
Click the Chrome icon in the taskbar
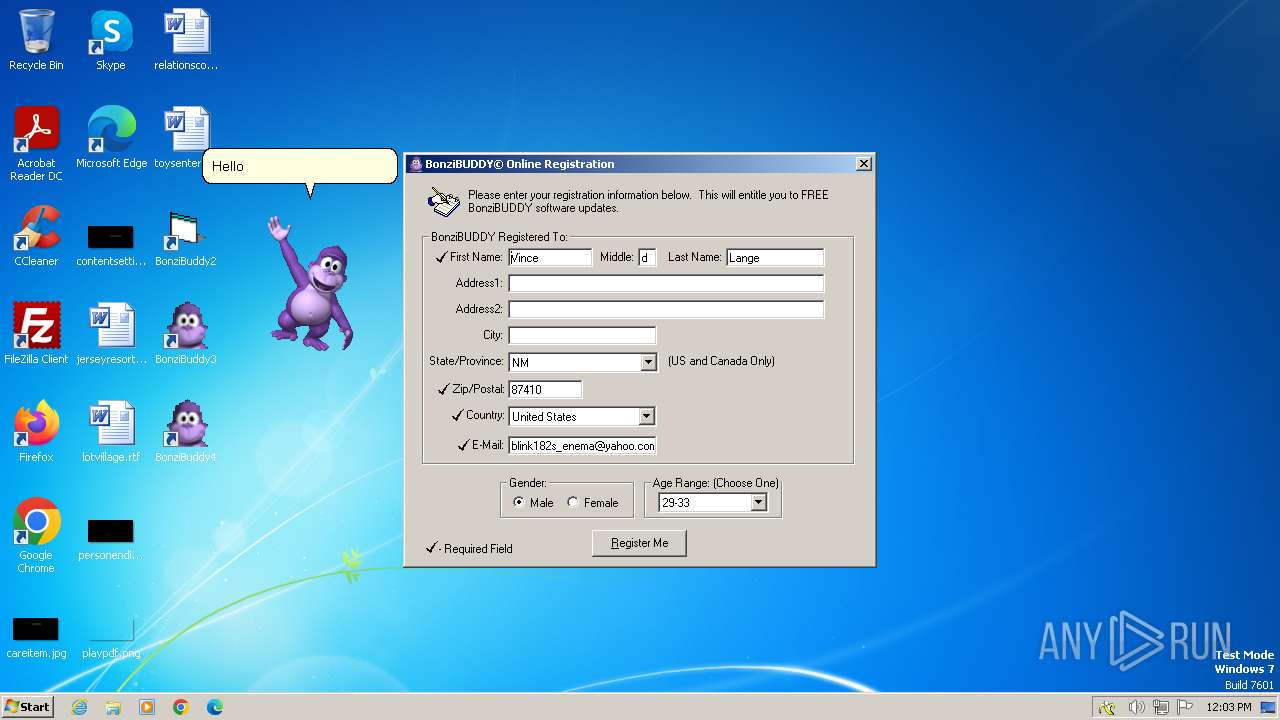click(181, 707)
